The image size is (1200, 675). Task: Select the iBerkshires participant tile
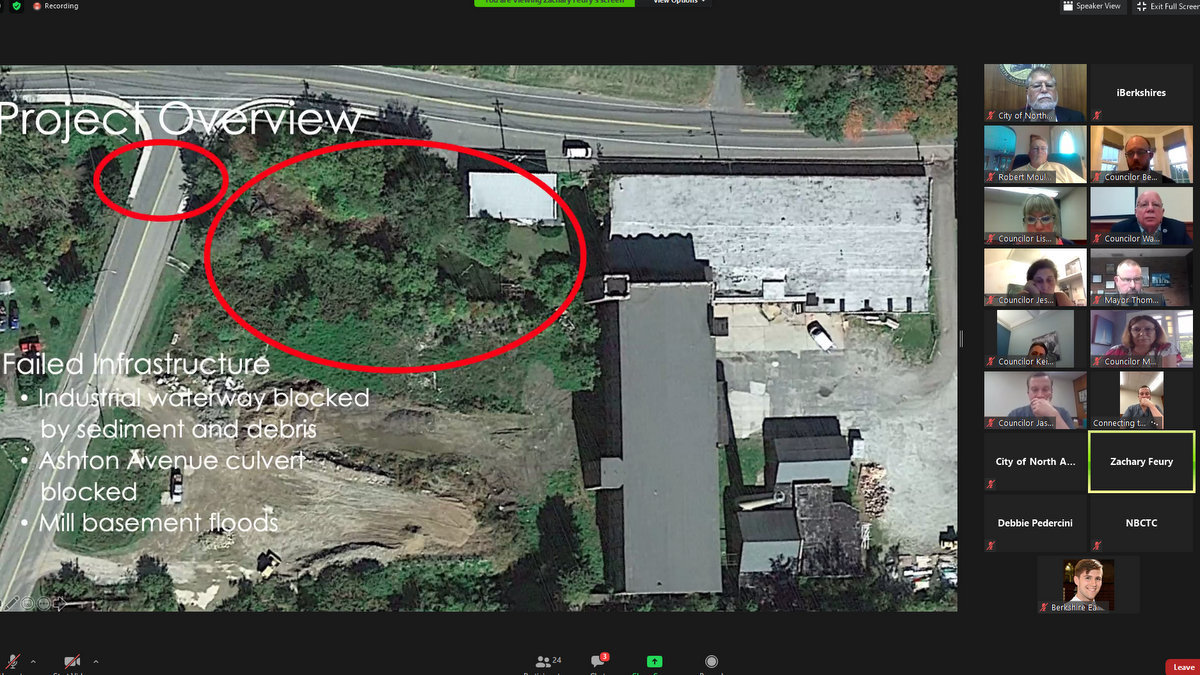point(1140,93)
